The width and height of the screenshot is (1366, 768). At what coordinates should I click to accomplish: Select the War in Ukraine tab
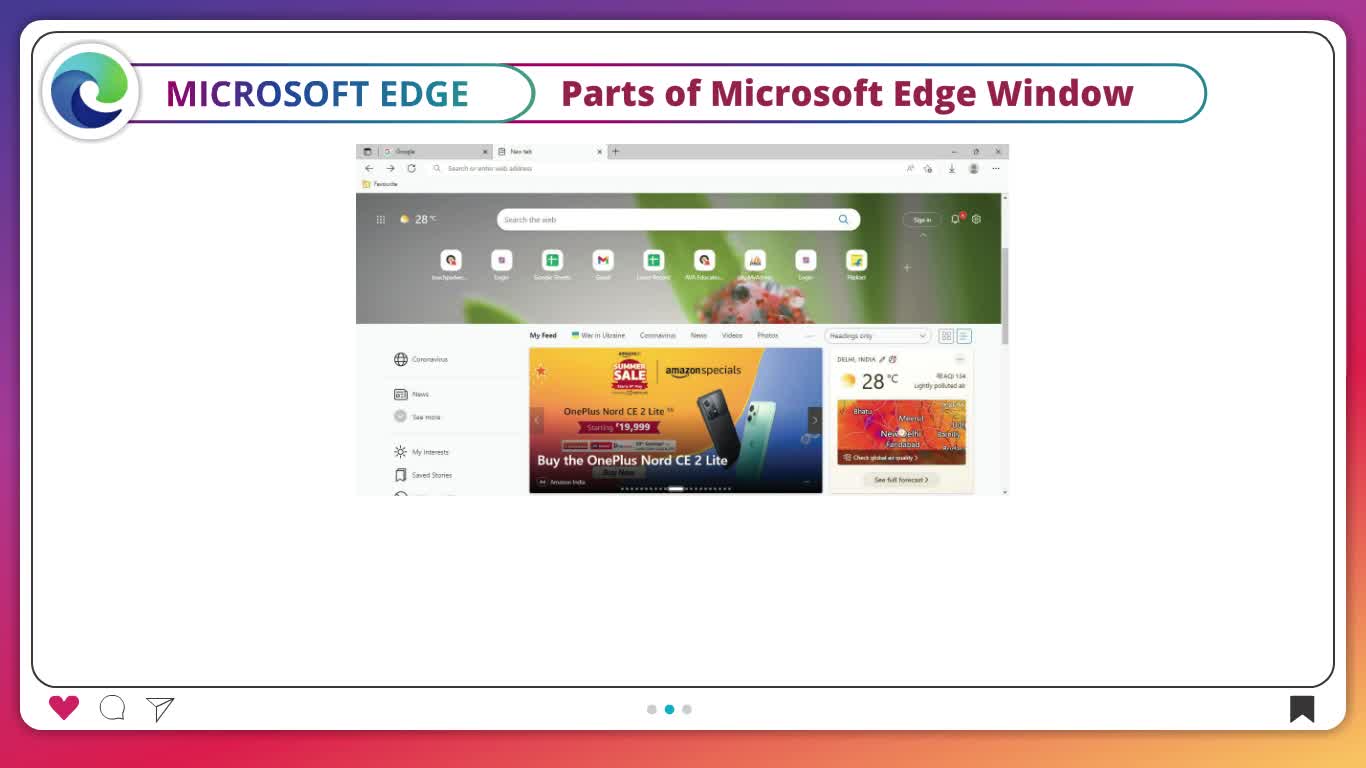tap(599, 336)
